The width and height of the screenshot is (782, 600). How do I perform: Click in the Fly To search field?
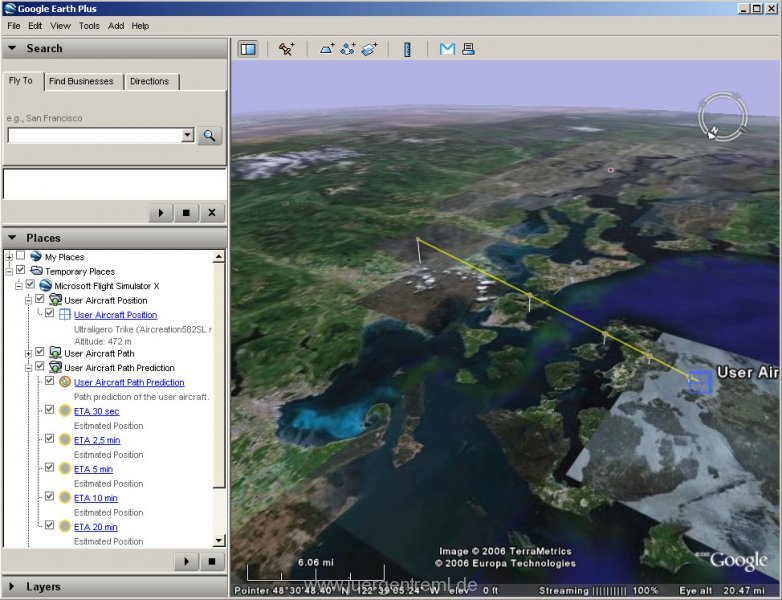(x=95, y=135)
